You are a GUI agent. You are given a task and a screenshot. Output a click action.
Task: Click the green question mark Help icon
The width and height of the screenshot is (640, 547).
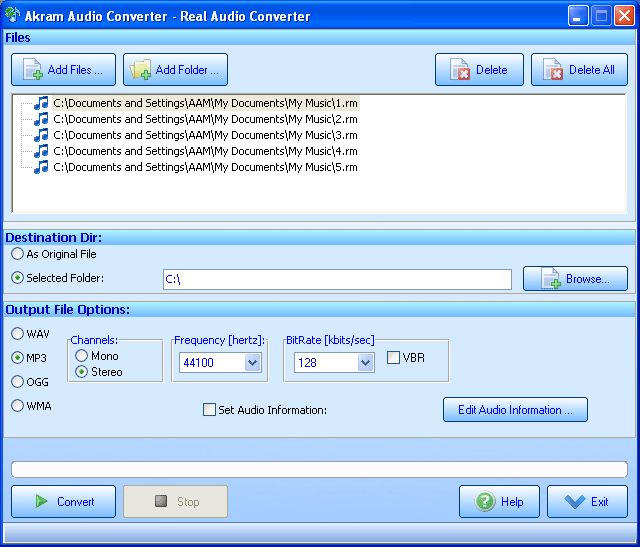[485, 501]
